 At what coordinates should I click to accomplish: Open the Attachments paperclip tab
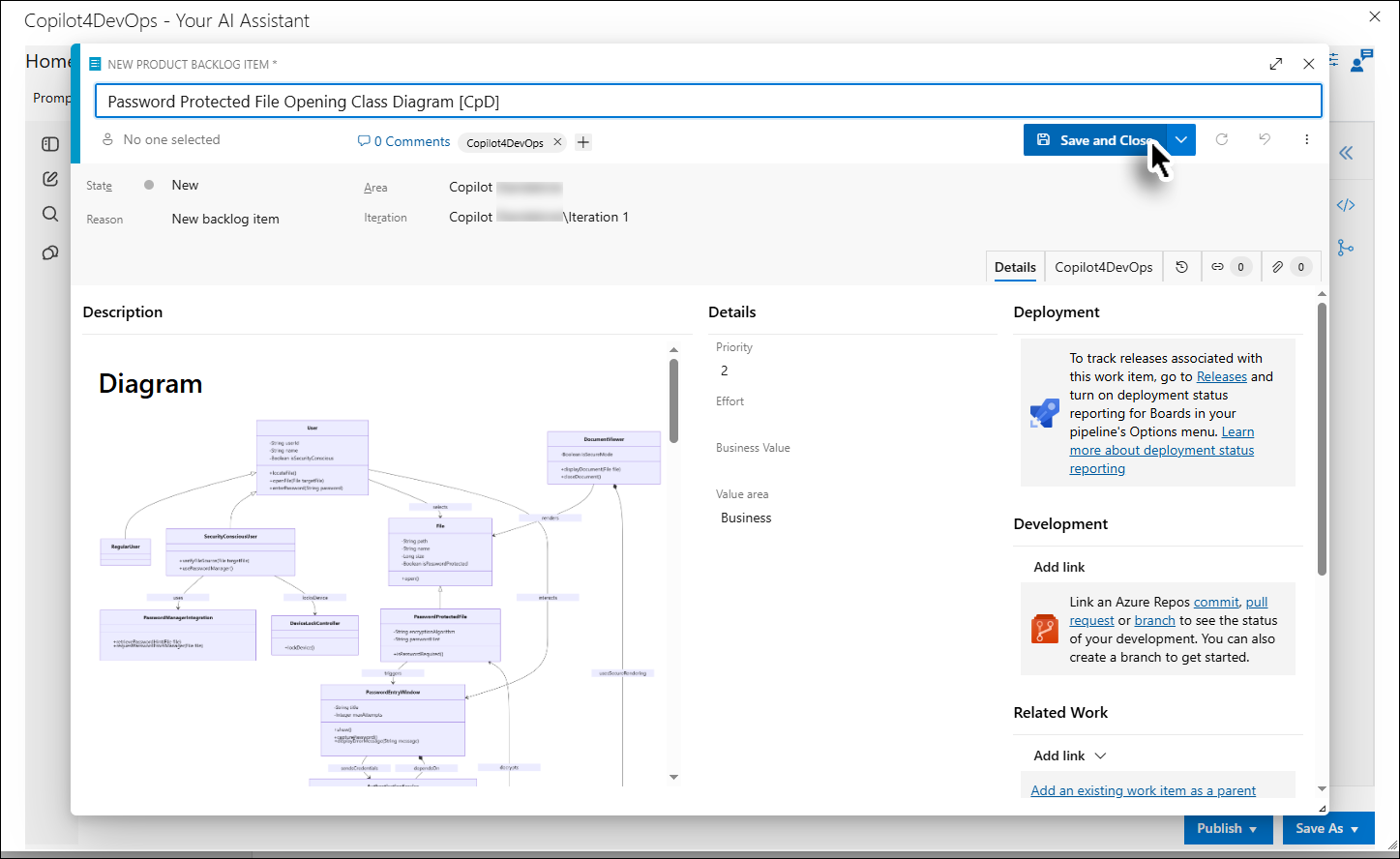click(x=1291, y=267)
